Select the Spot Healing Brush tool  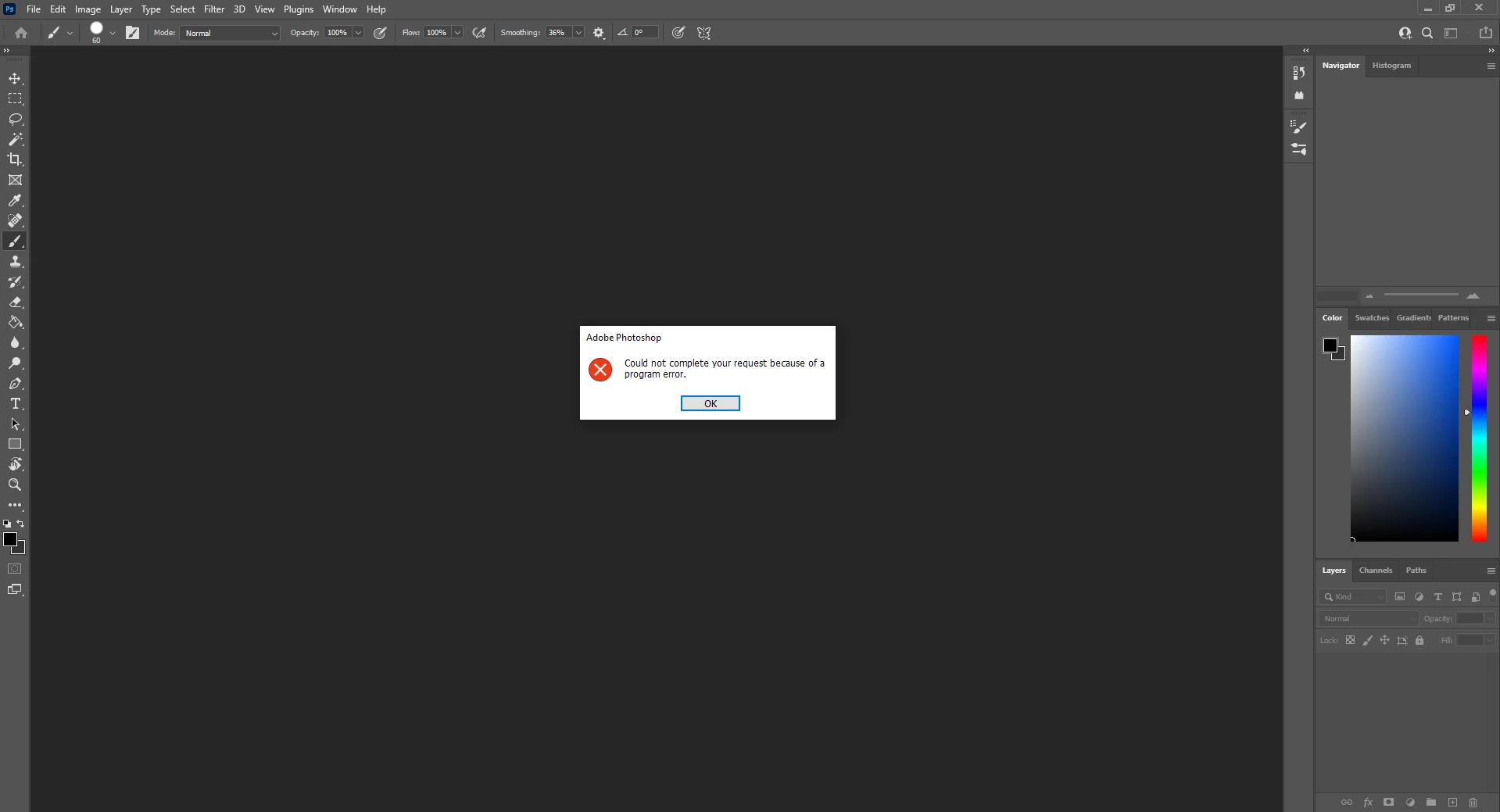(x=15, y=221)
